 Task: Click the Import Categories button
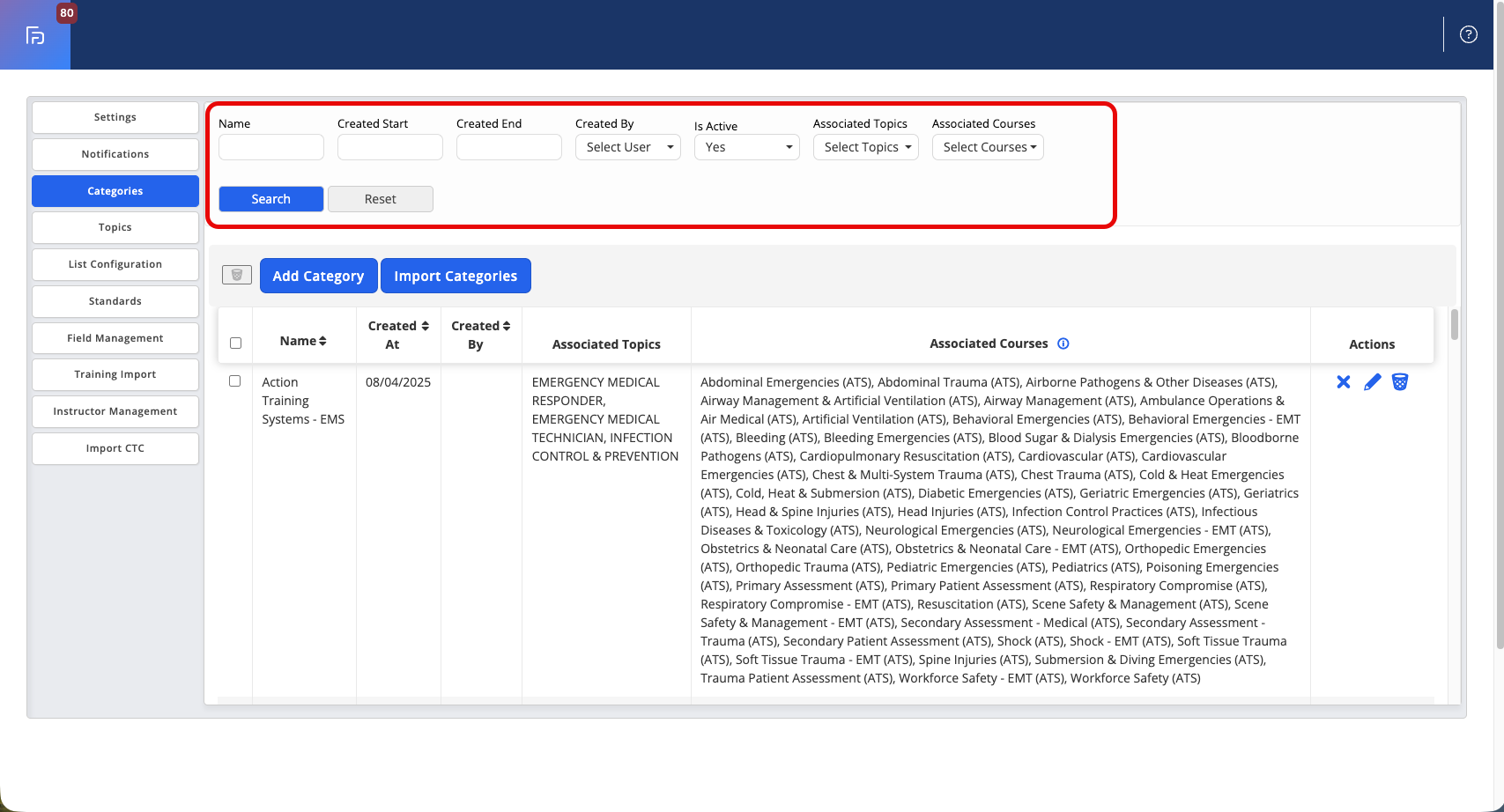pos(456,276)
